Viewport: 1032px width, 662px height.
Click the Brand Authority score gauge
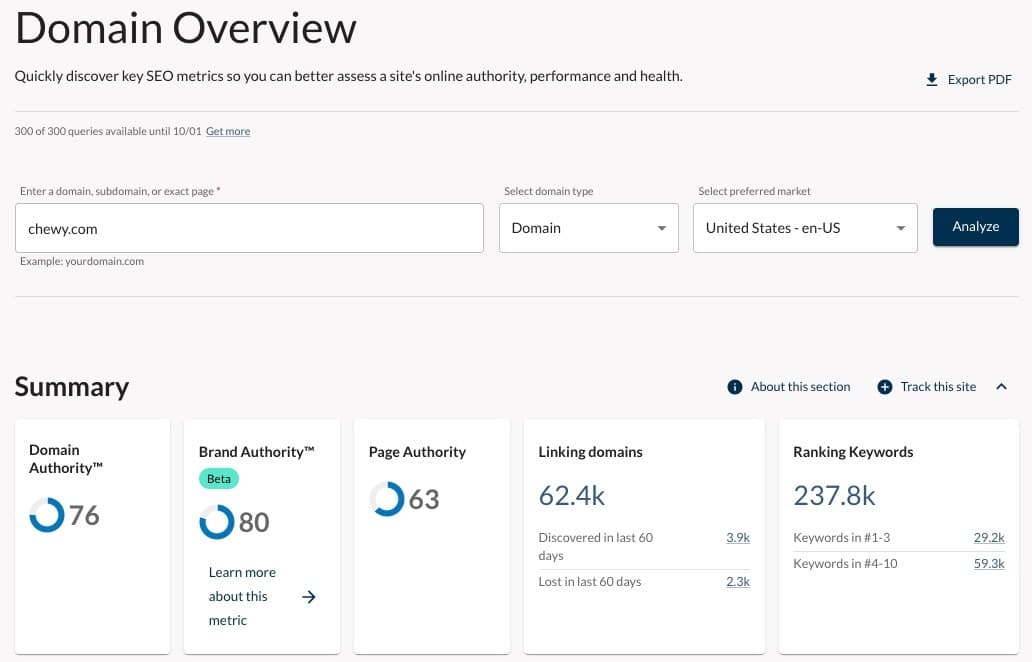coord(217,521)
